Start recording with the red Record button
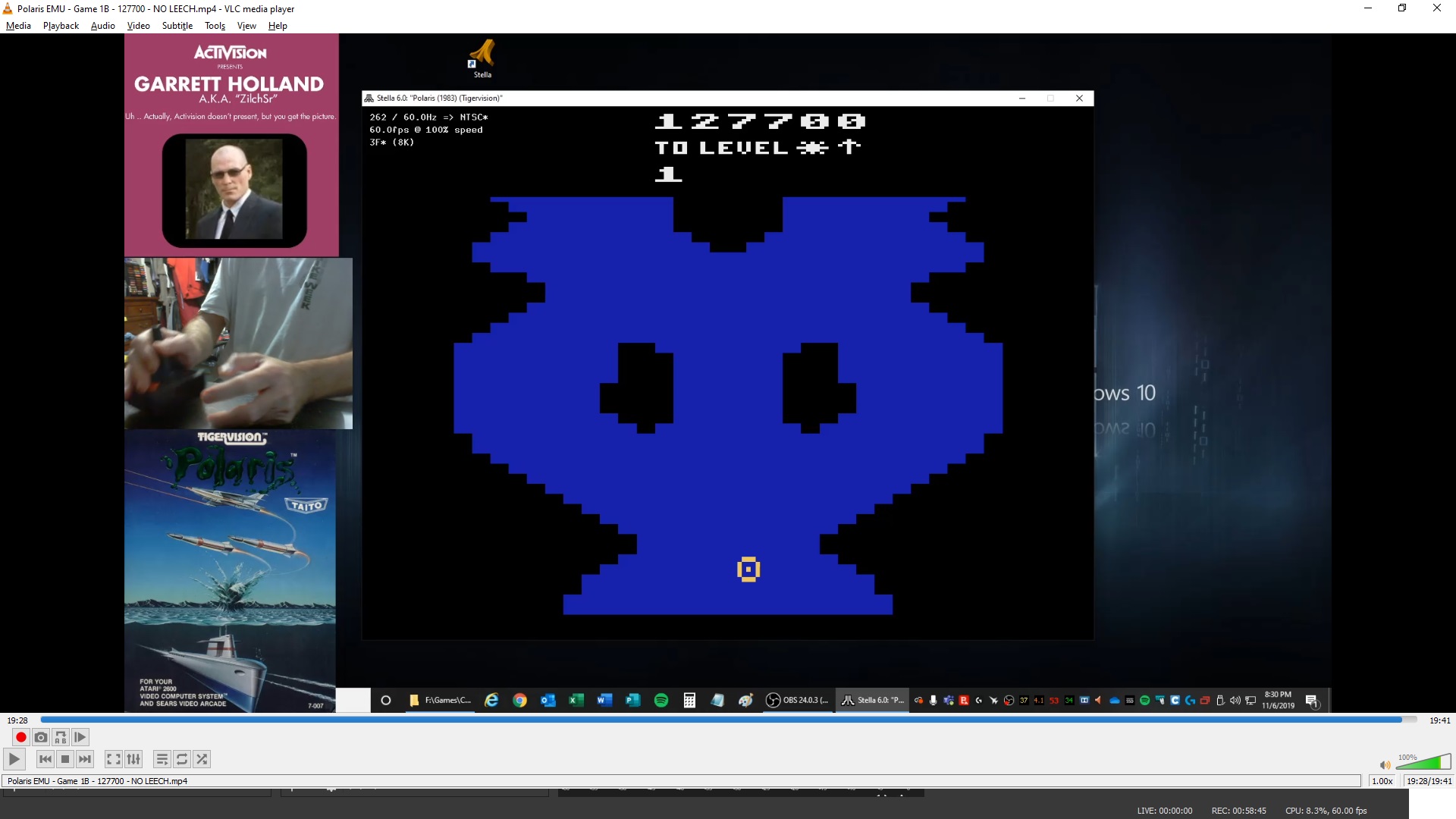 pos(21,737)
